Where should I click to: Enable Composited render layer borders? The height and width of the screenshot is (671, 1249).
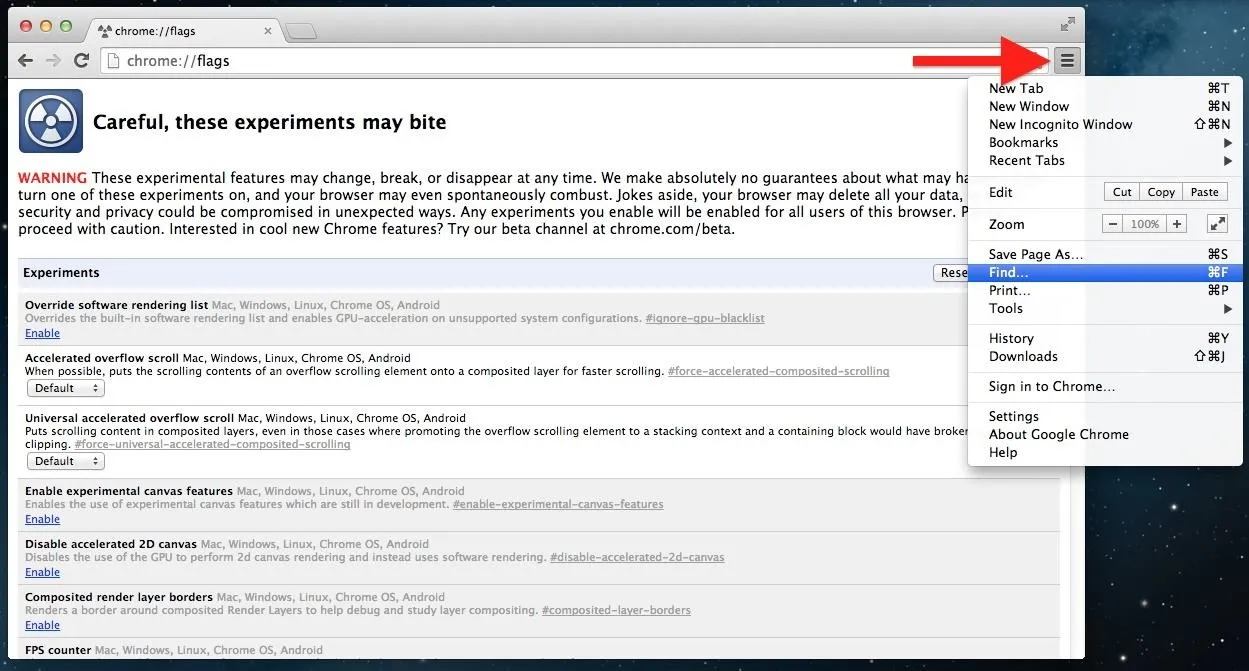(42, 626)
